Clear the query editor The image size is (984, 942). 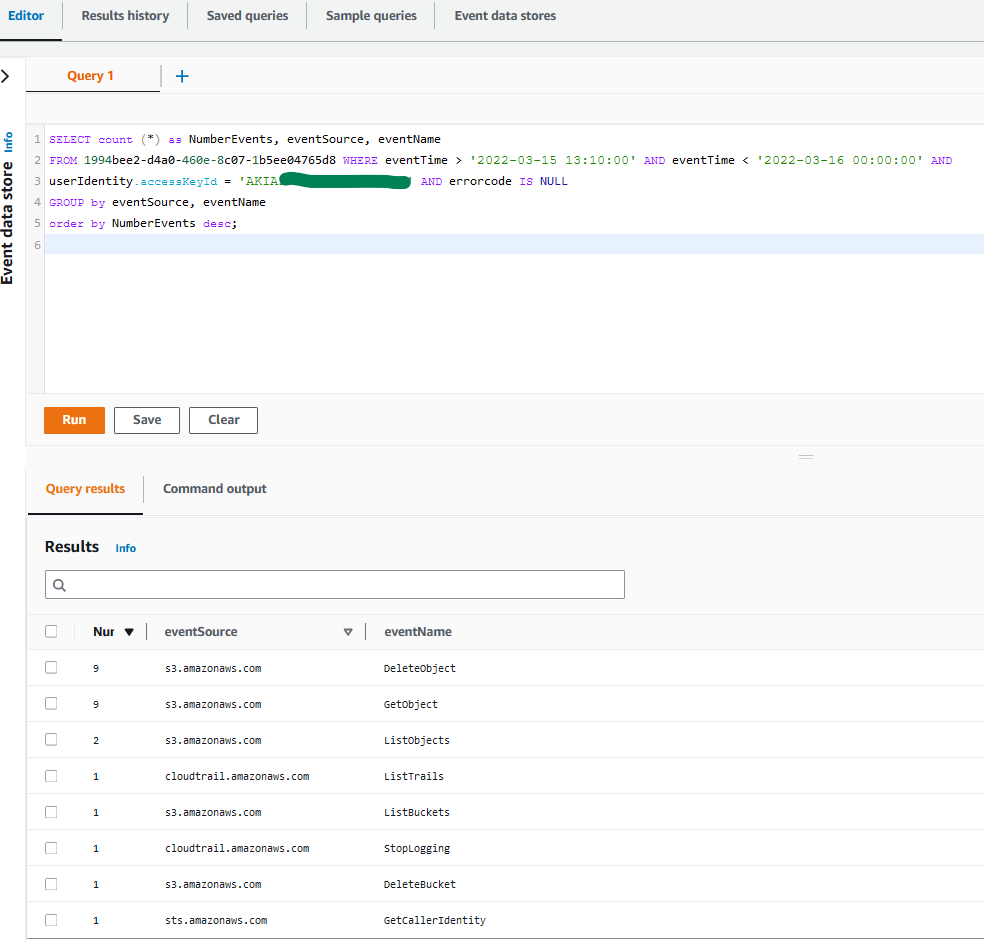point(223,420)
